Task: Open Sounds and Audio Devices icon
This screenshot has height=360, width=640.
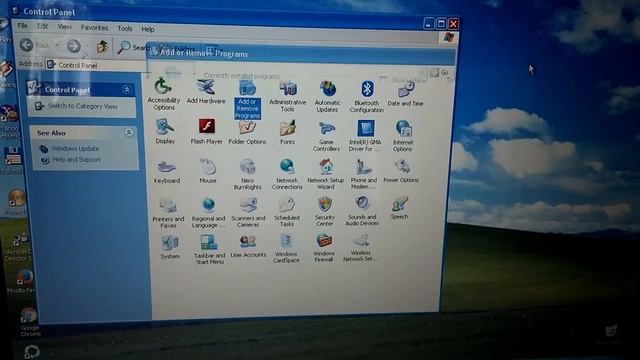Action: point(362,211)
